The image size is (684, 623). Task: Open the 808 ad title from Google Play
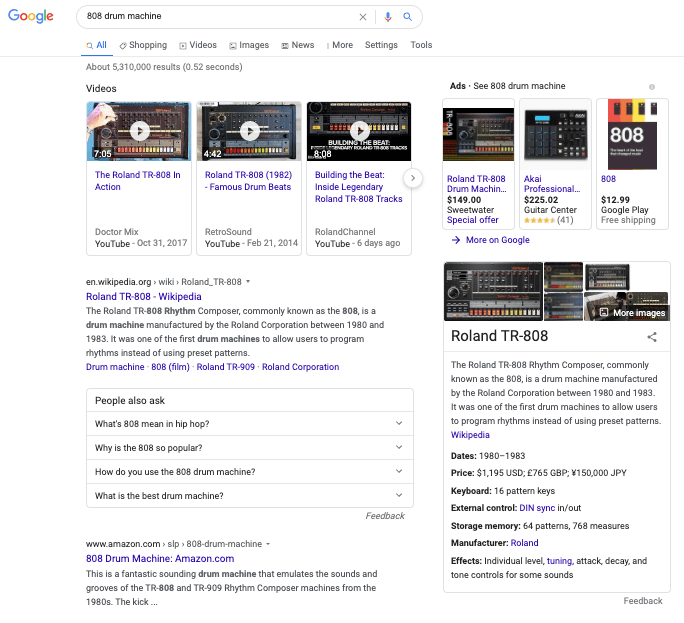608,179
